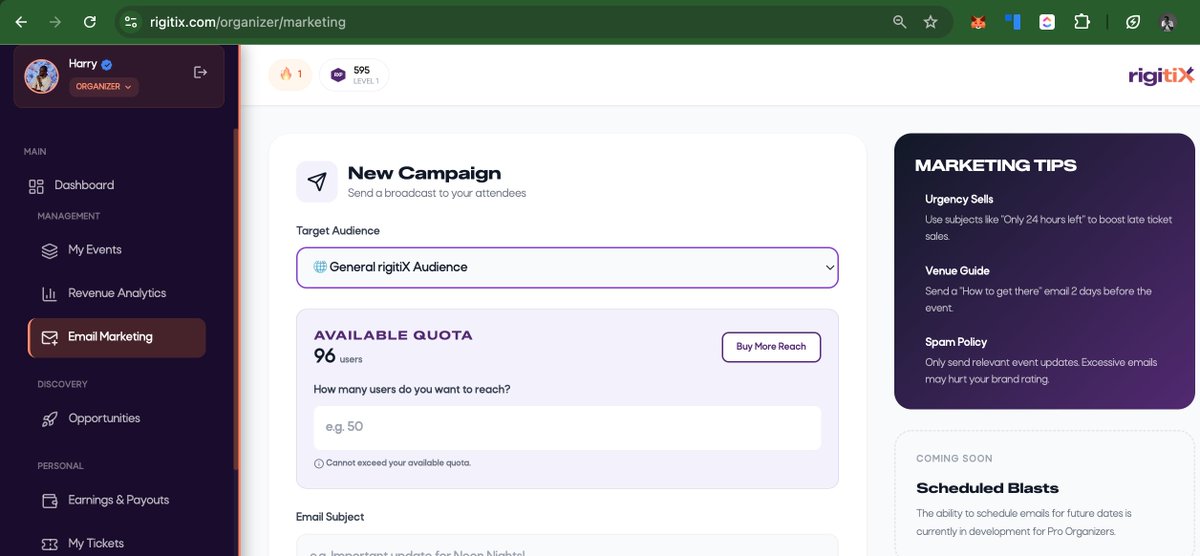
Task: Click the fire streak counter badge
Action: pyautogui.click(x=290, y=75)
